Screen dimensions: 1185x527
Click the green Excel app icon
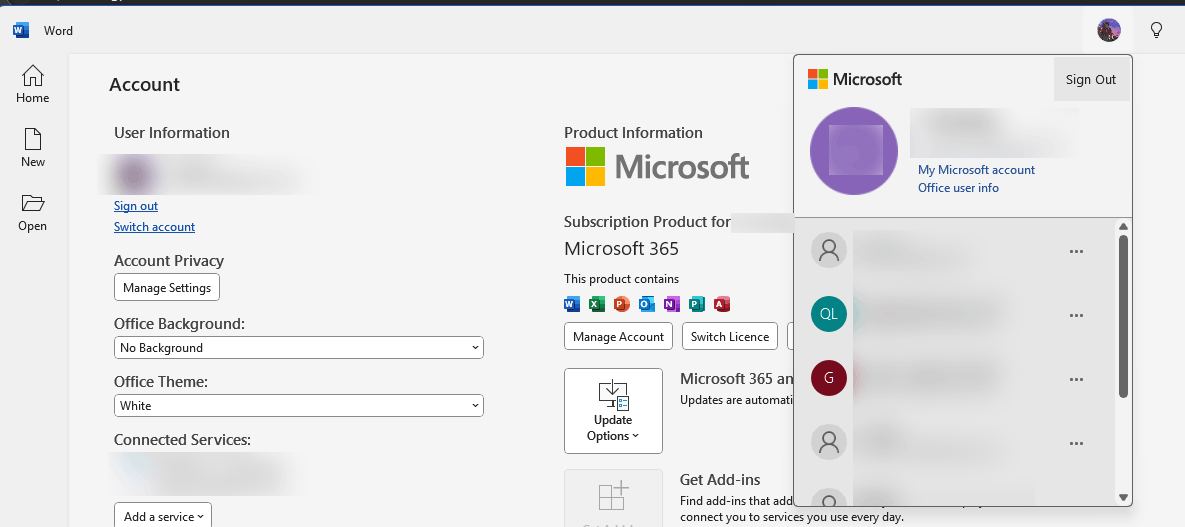coord(597,304)
